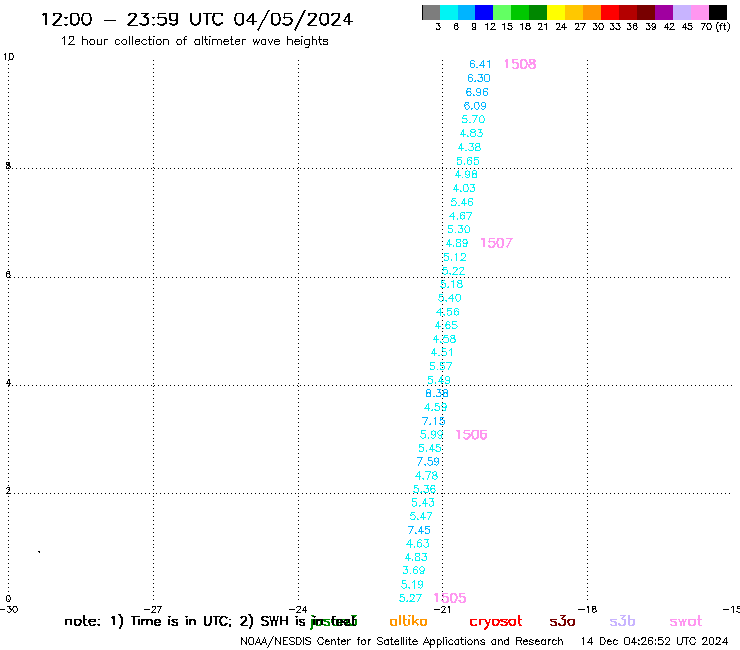The width and height of the screenshot is (740, 650).
Task: Click the wave height reading 5.70
Action: click(x=473, y=119)
